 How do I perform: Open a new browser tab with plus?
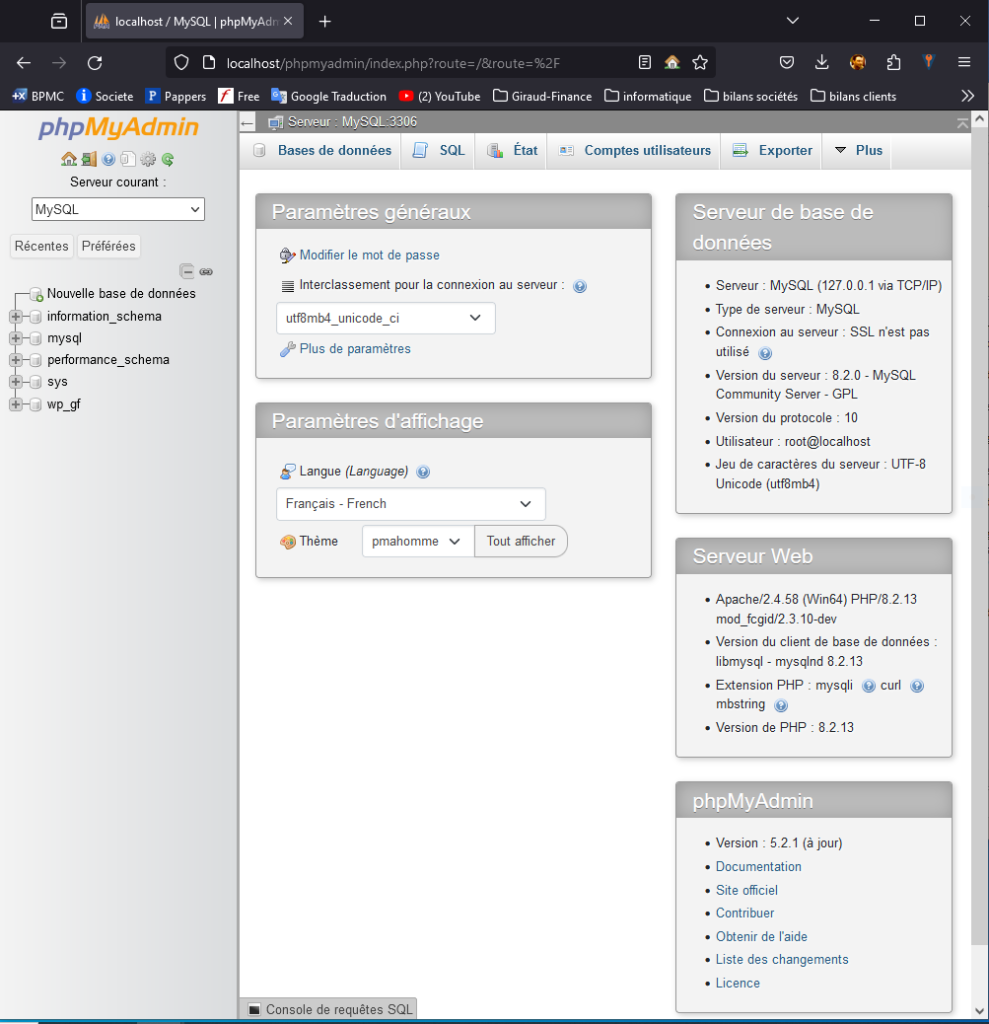(x=325, y=22)
